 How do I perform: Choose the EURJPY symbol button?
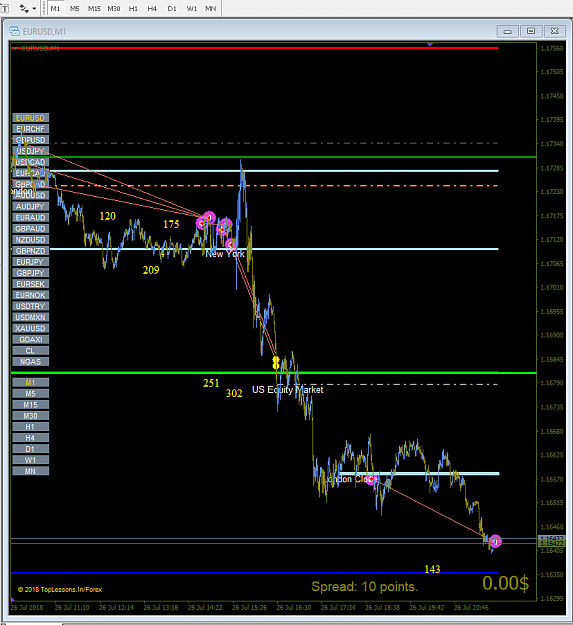coord(31,262)
